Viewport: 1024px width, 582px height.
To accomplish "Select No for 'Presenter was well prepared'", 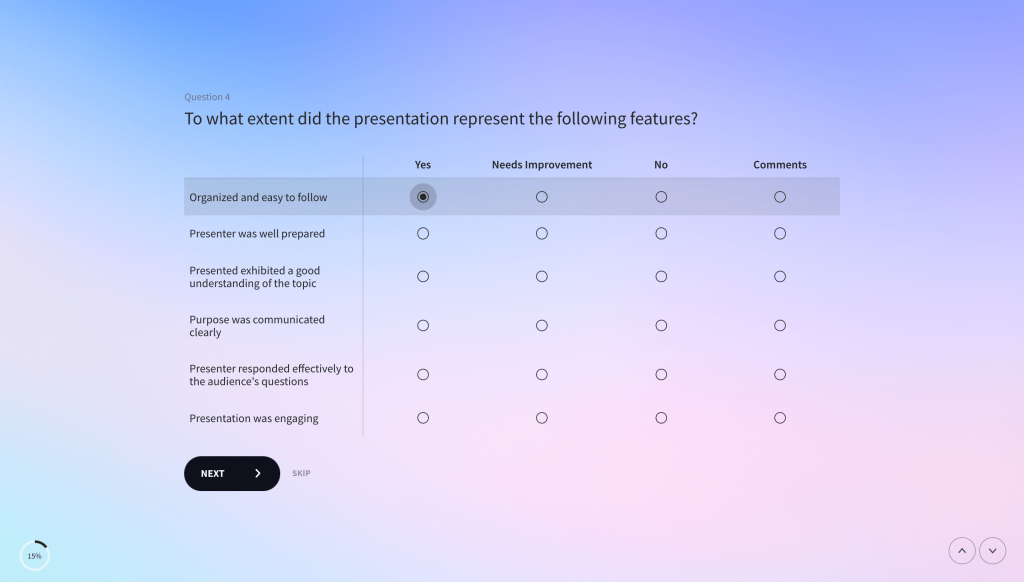I will tap(661, 233).
